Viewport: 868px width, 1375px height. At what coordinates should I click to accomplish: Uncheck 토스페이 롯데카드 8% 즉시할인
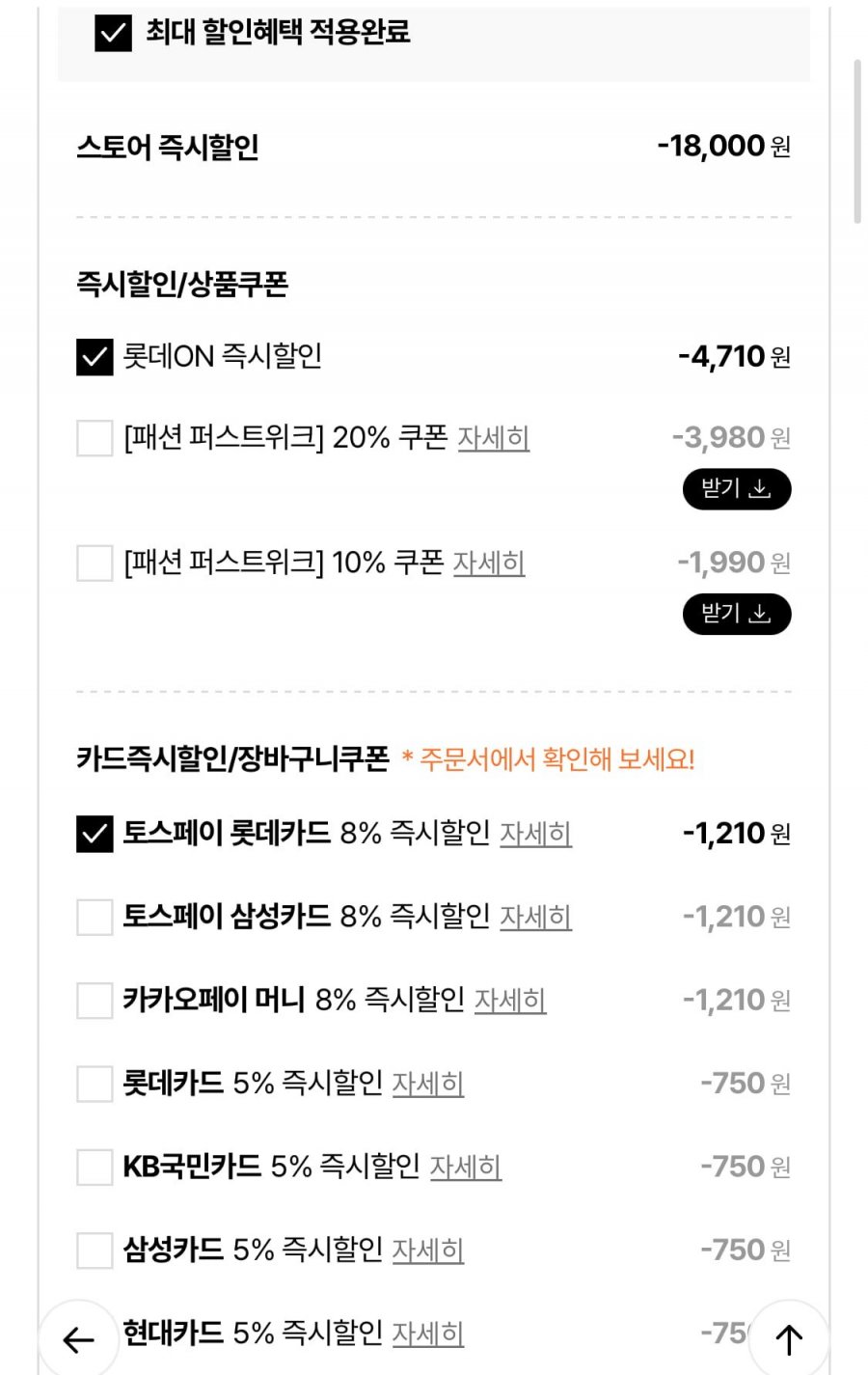pos(95,834)
